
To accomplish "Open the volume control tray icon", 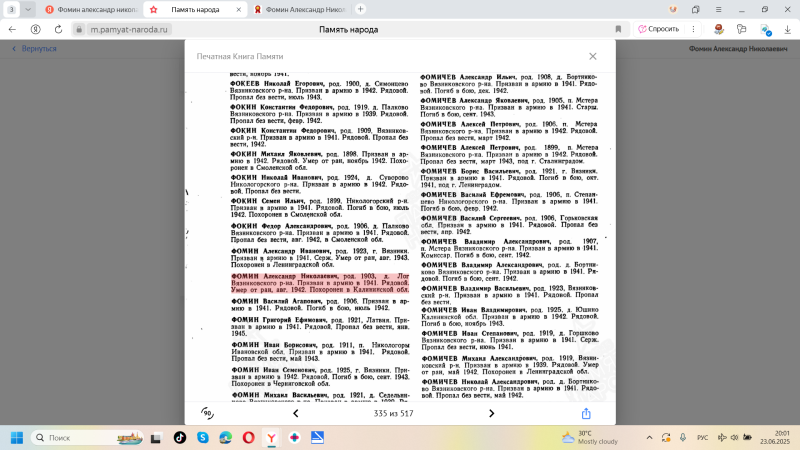I will [x=734, y=438].
